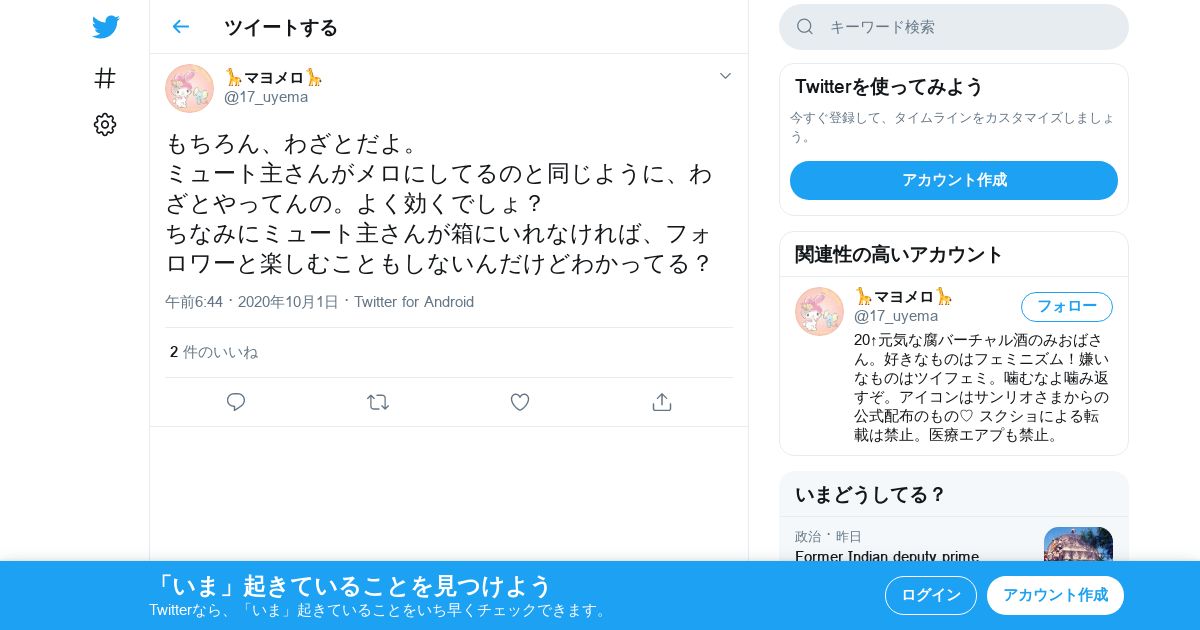Image resolution: width=1200 pixels, height=630 pixels.
Task: Click the keyword search field
Action: tap(954, 27)
